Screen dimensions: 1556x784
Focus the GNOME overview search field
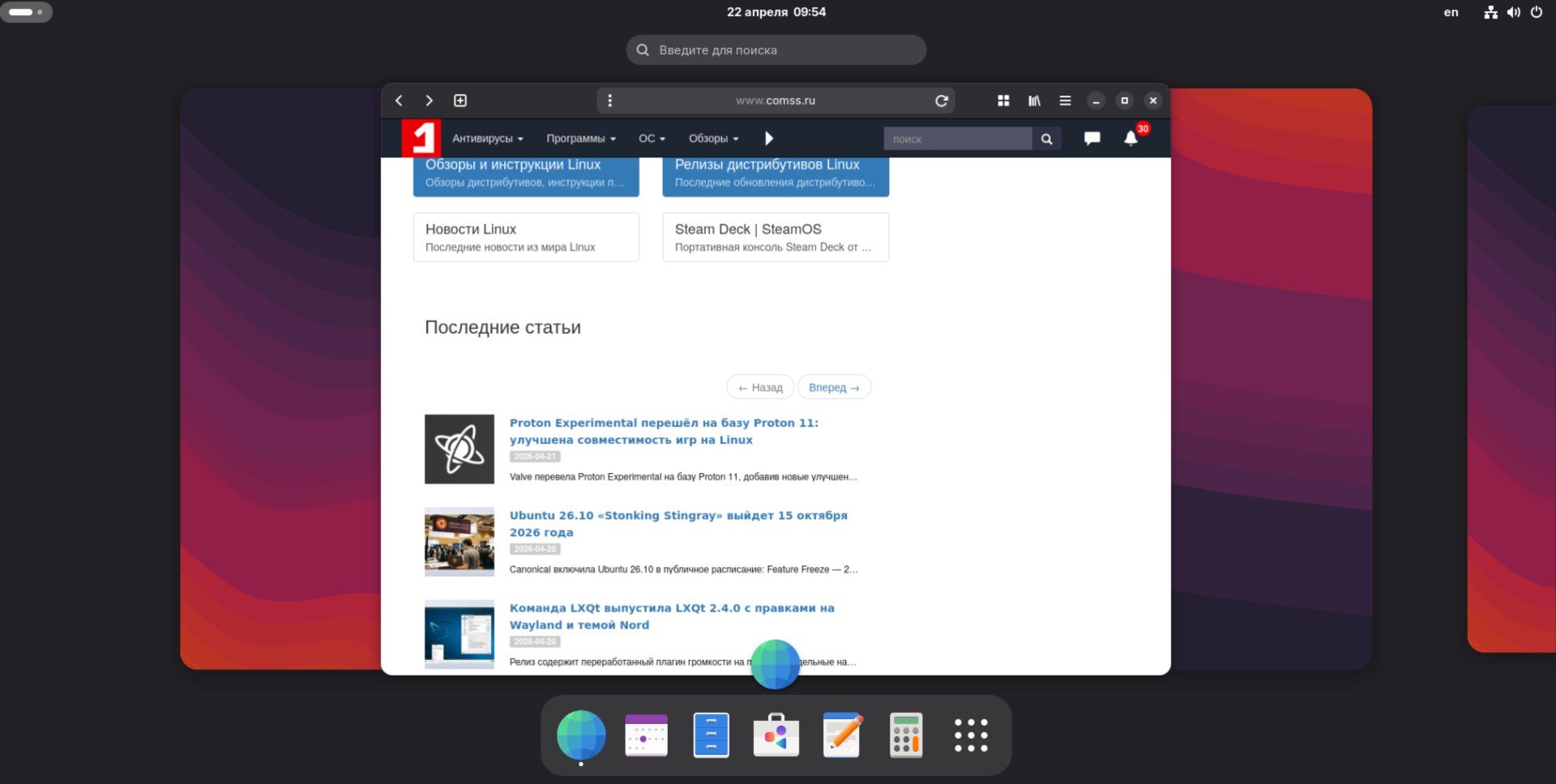[776, 50]
